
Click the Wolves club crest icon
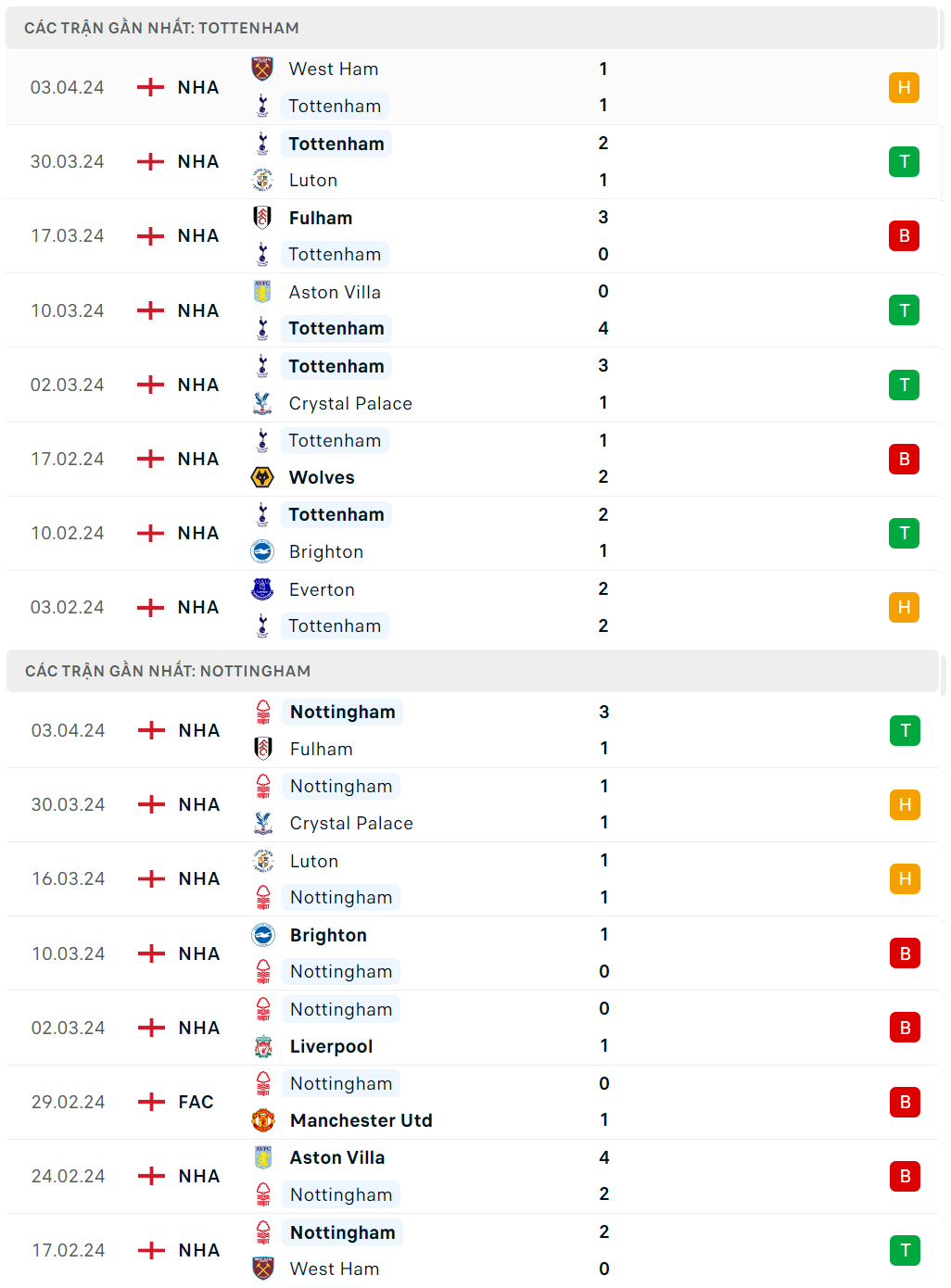coord(262,477)
